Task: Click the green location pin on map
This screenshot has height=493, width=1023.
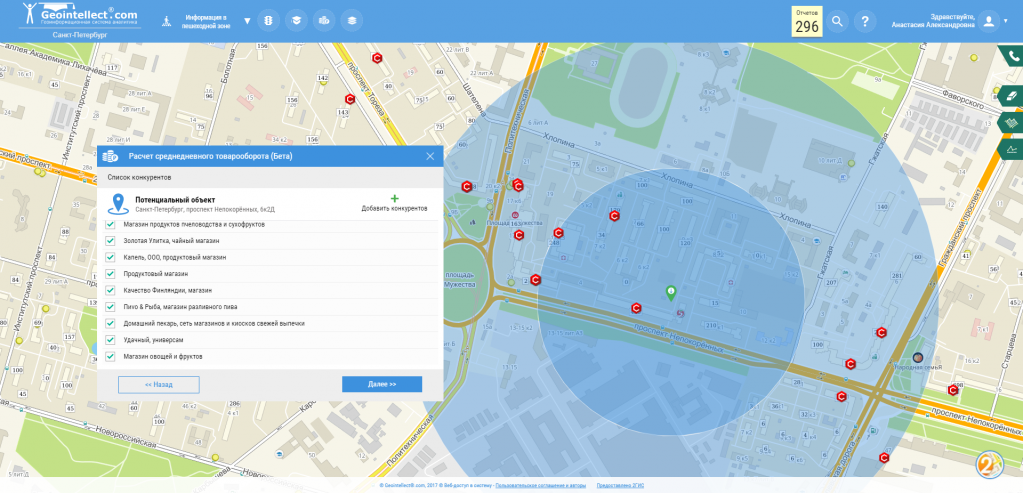Action: [x=671, y=292]
